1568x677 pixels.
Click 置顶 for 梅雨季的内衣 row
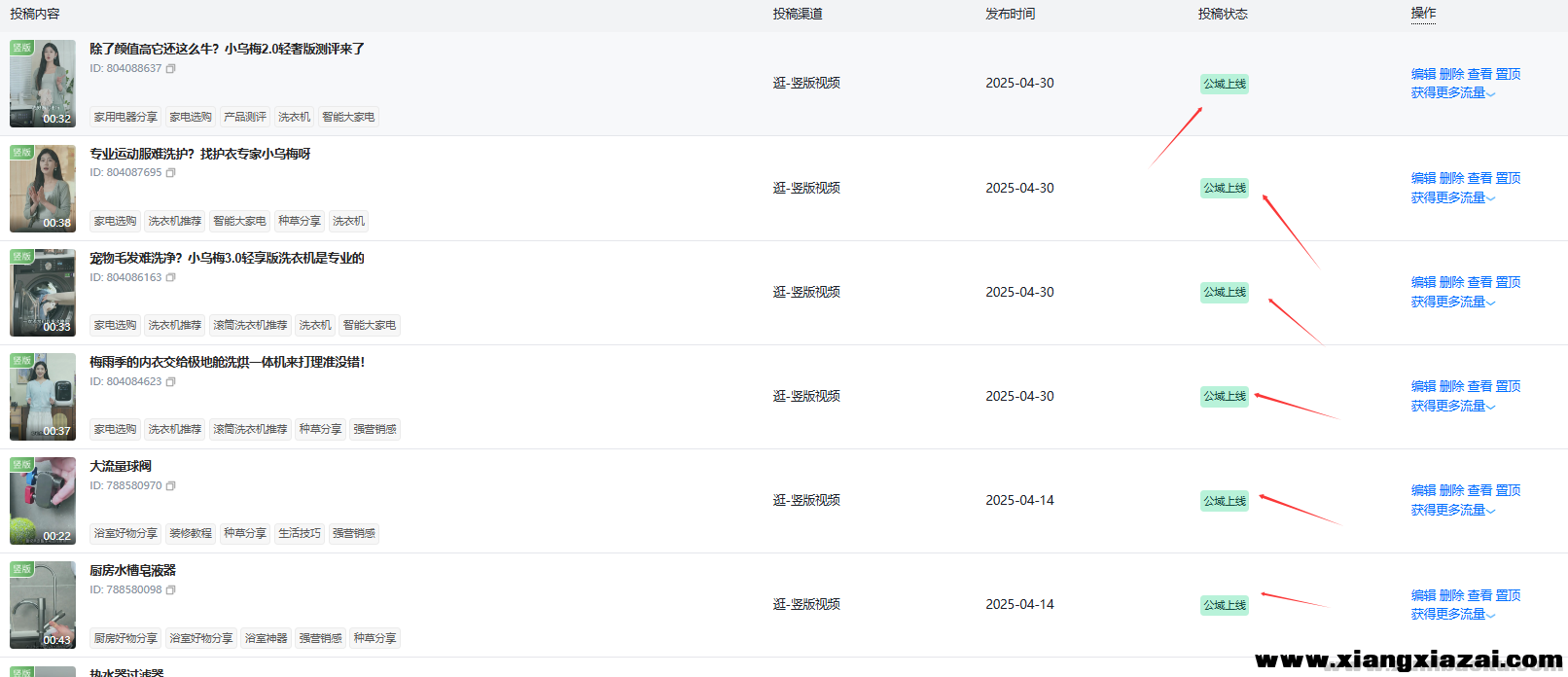[x=1508, y=387]
